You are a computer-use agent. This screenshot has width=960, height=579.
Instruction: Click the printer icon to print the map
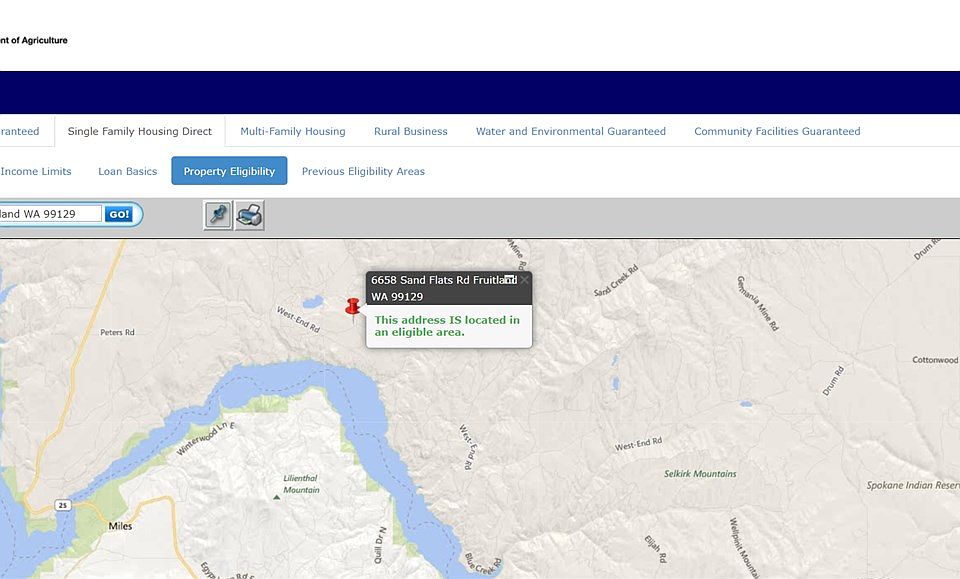coord(250,215)
